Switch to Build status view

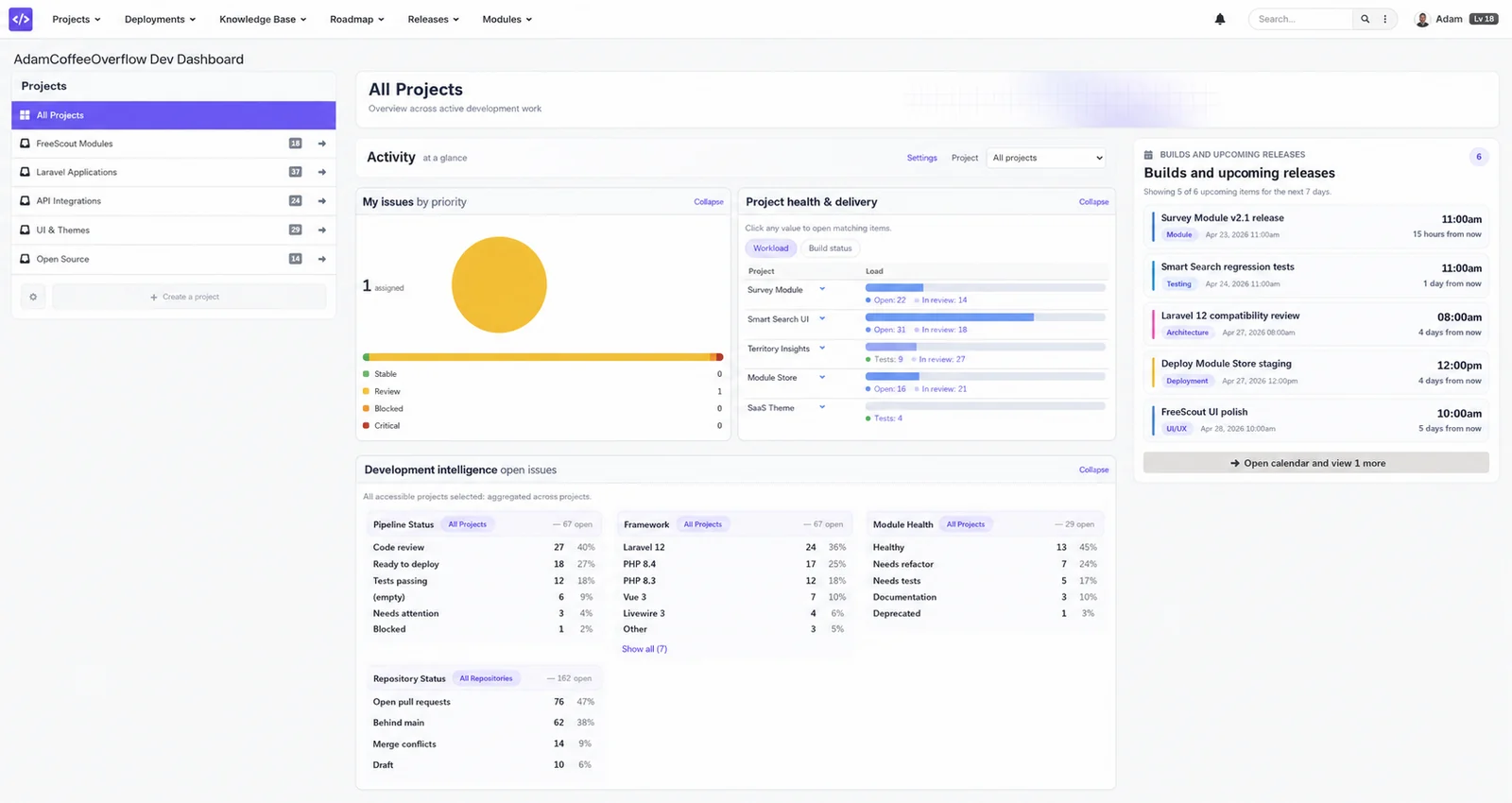pos(830,248)
